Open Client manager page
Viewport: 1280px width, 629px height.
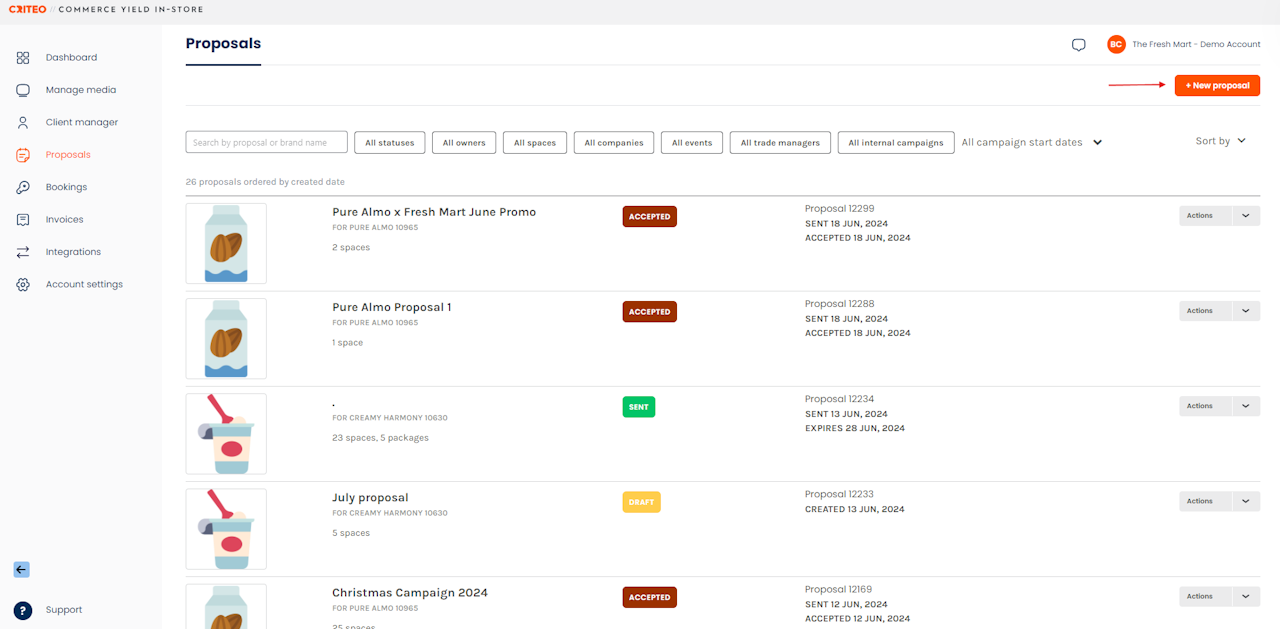(x=82, y=123)
